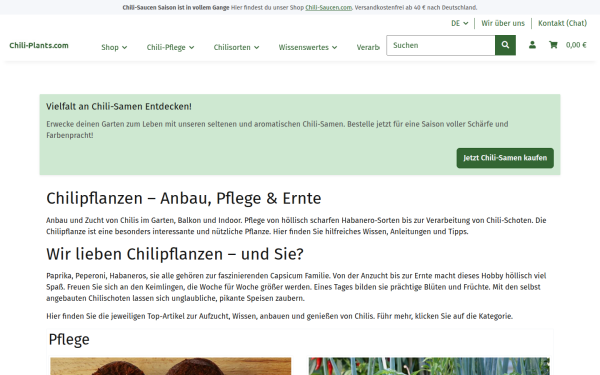
Task: Open the shopping cart icon
Action: 553,45
